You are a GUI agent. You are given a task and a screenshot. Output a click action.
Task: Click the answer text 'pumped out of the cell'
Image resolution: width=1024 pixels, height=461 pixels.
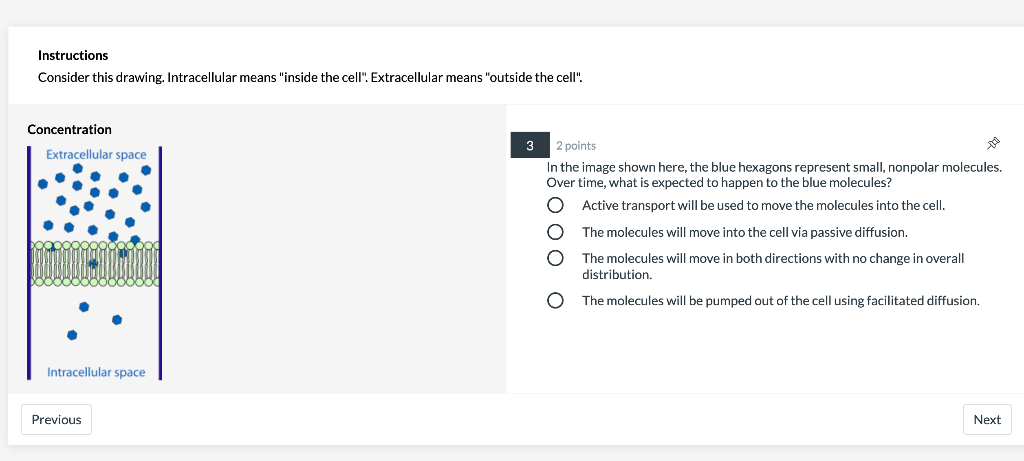pyautogui.click(x=780, y=300)
